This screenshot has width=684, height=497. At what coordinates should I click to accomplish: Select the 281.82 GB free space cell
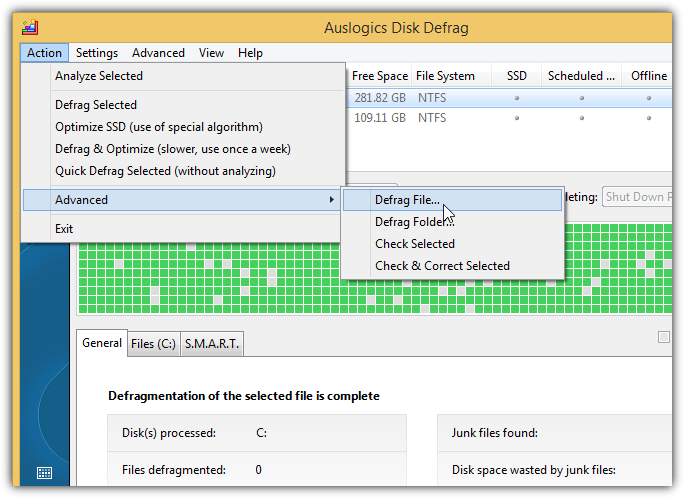(380, 98)
